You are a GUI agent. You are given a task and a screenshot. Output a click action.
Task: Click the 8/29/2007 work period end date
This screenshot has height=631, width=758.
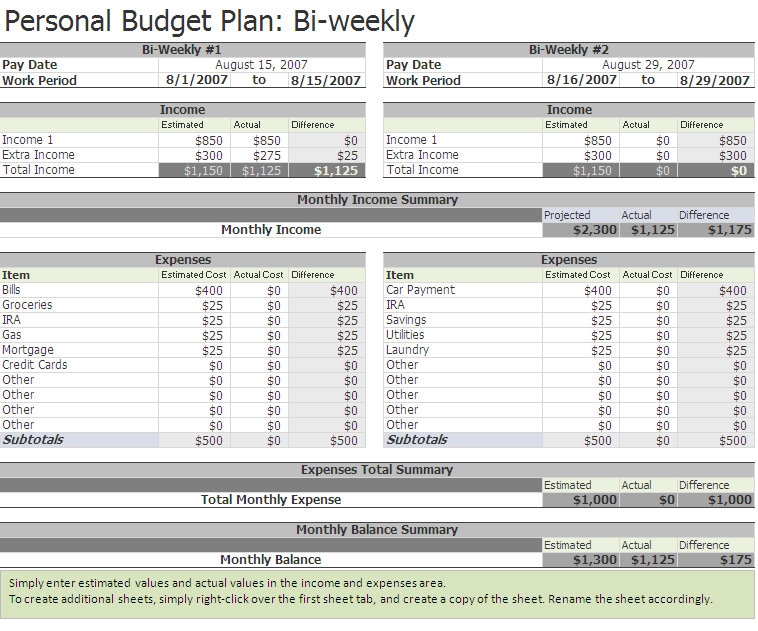(x=714, y=80)
